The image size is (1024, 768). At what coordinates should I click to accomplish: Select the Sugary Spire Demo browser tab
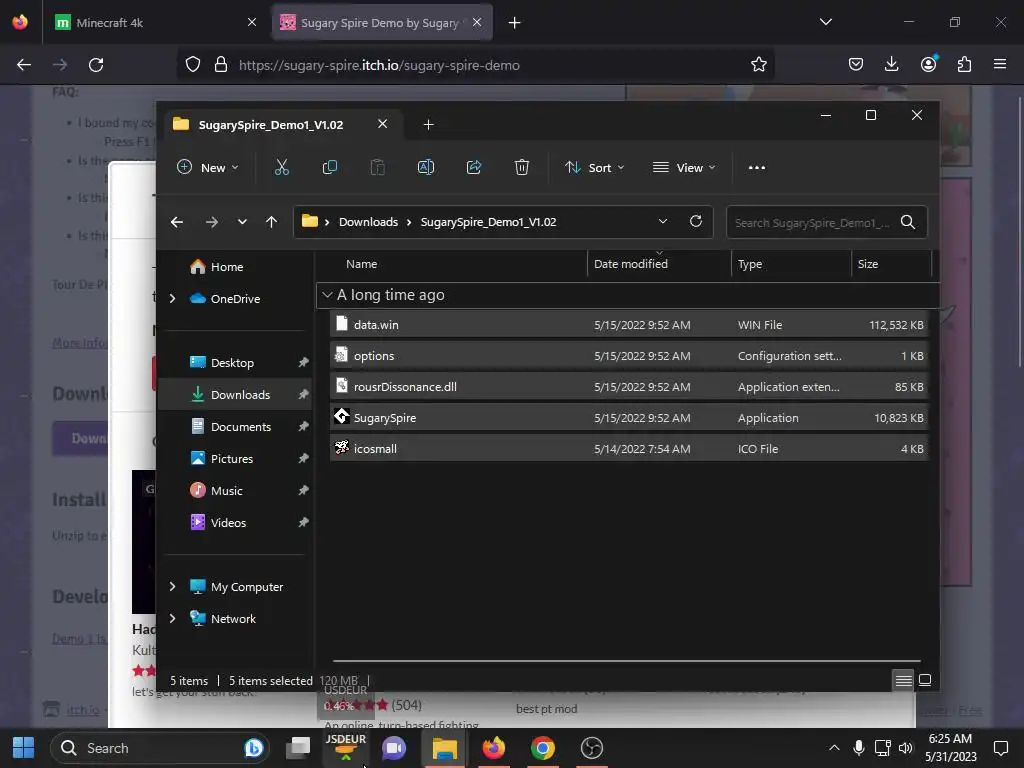tap(382, 22)
